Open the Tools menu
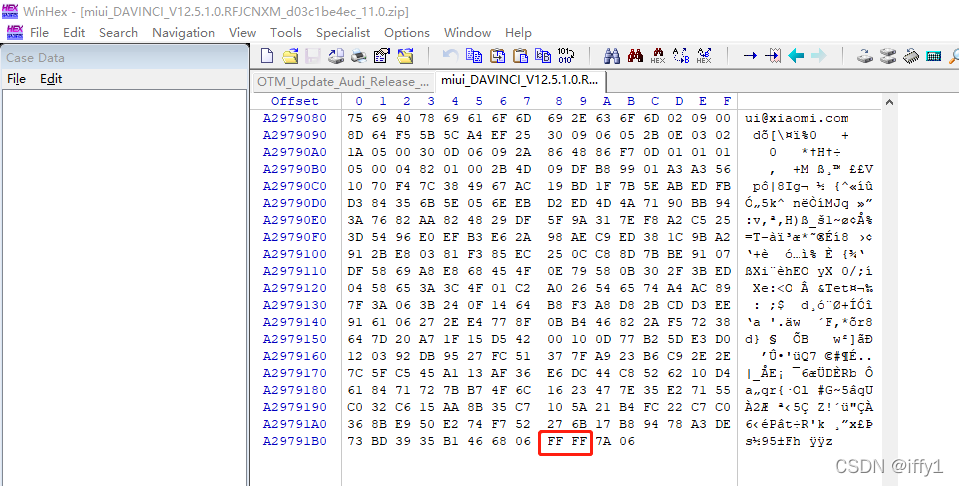Image resolution: width=959 pixels, height=486 pixels. [x=286, y=32]
